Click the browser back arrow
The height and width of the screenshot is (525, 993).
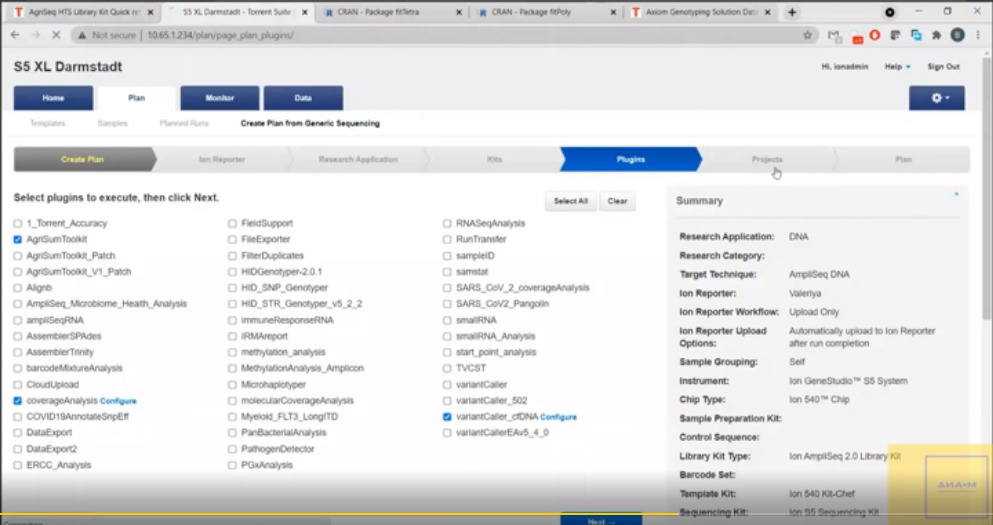click(x=14, y=35)
